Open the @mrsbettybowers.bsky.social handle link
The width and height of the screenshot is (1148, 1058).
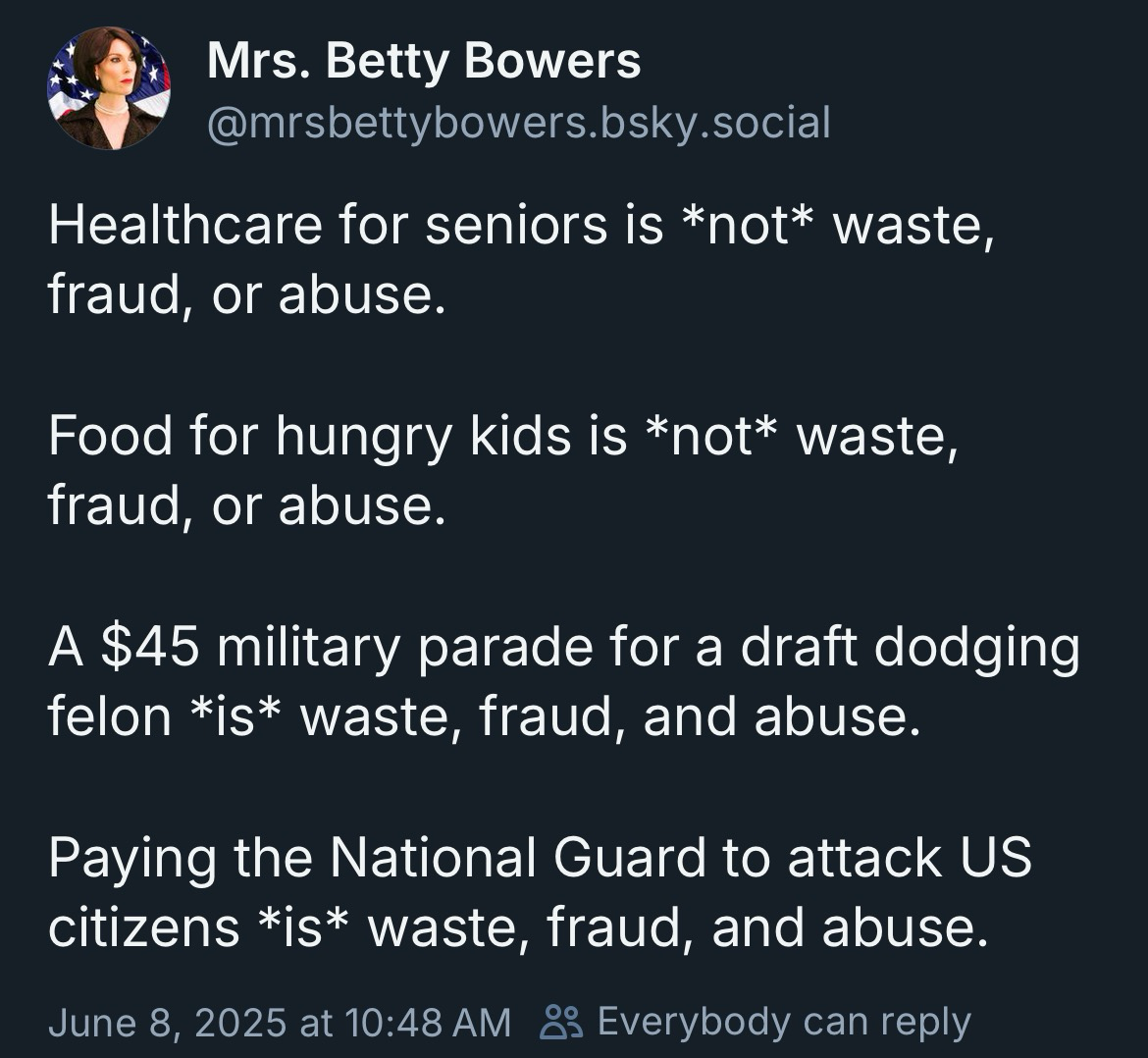(x=519, y=123)
